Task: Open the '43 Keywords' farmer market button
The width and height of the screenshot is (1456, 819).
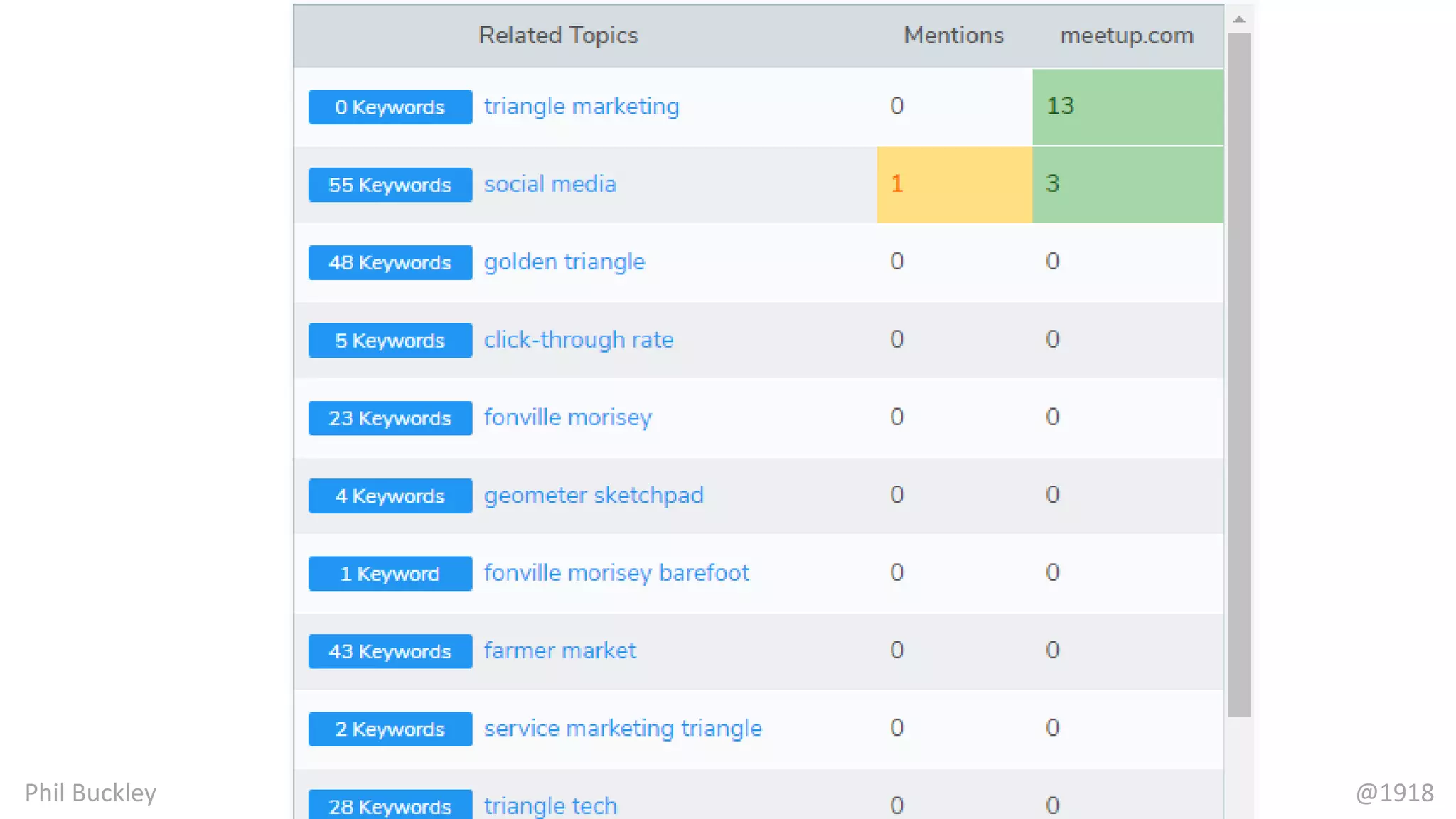Action: click(390, 651)
